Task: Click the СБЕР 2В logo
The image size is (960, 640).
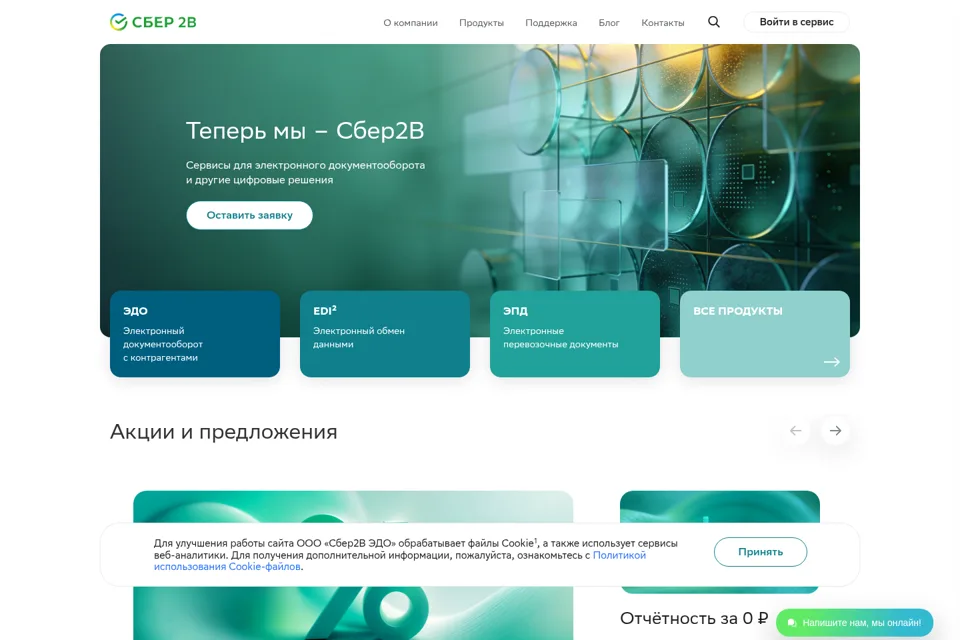Action: [x=153, y=22]
